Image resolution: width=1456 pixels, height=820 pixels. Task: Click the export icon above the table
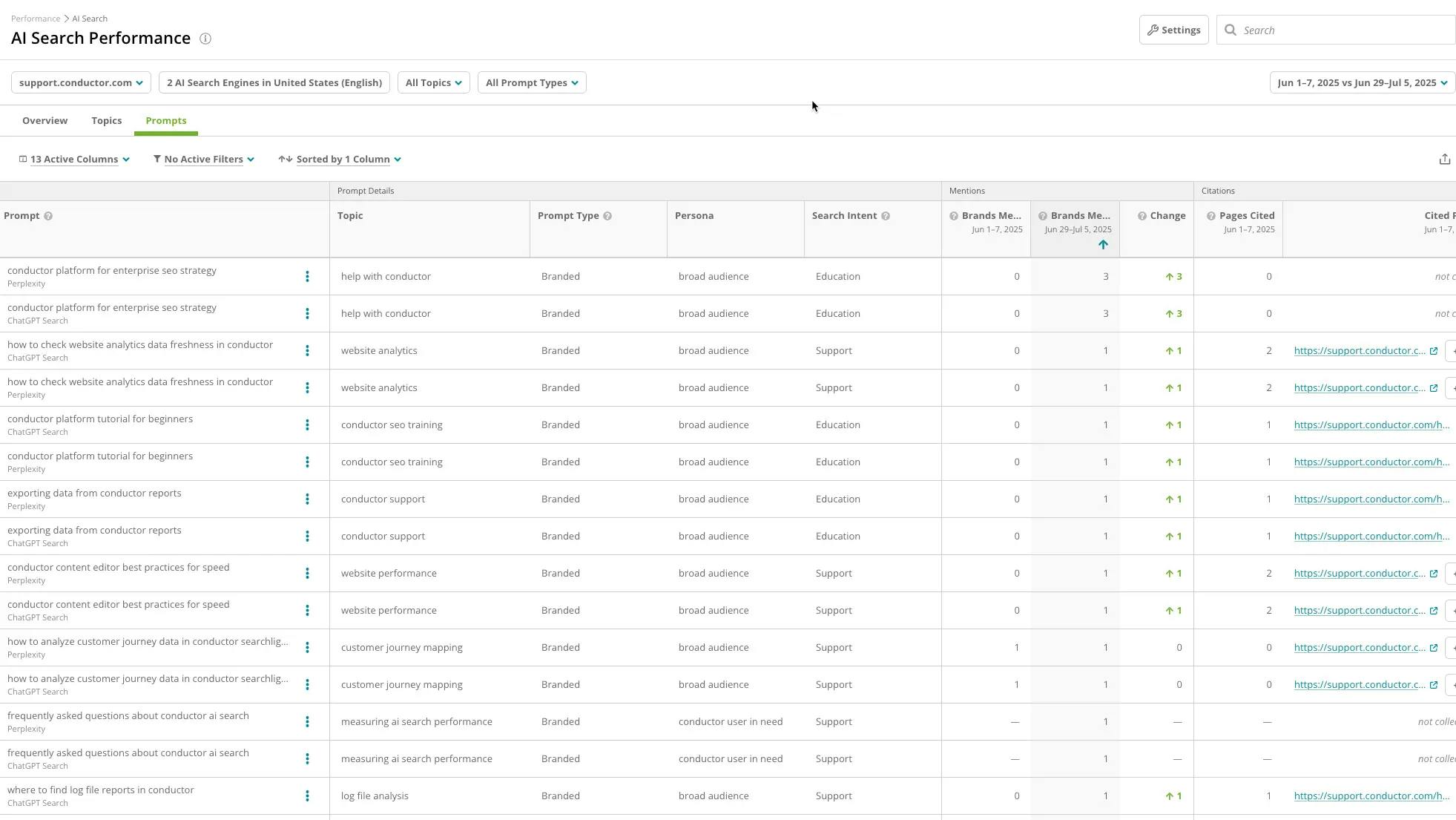click(1444, 160)
